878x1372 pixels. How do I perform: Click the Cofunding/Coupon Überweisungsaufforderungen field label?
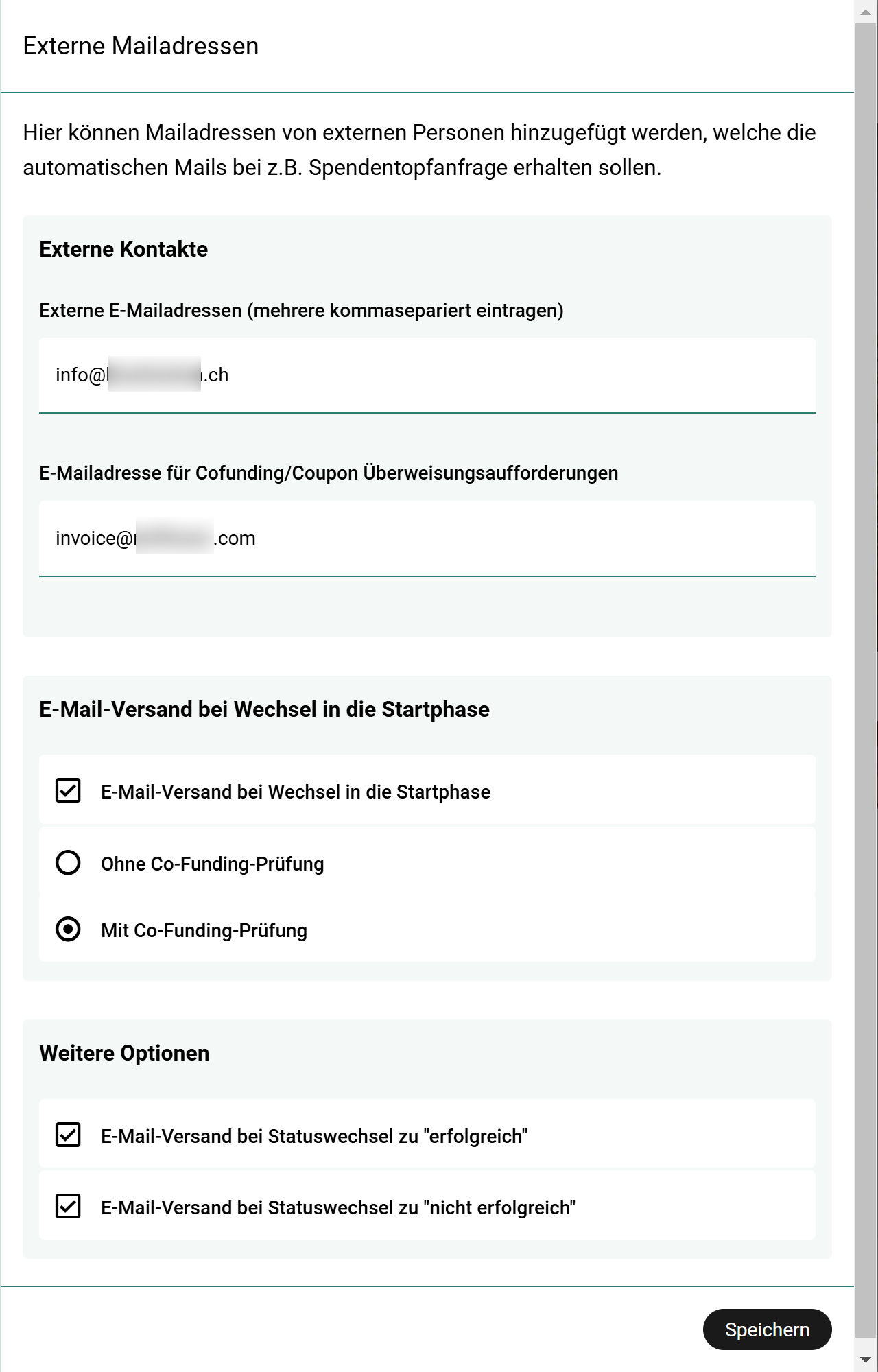329,473
